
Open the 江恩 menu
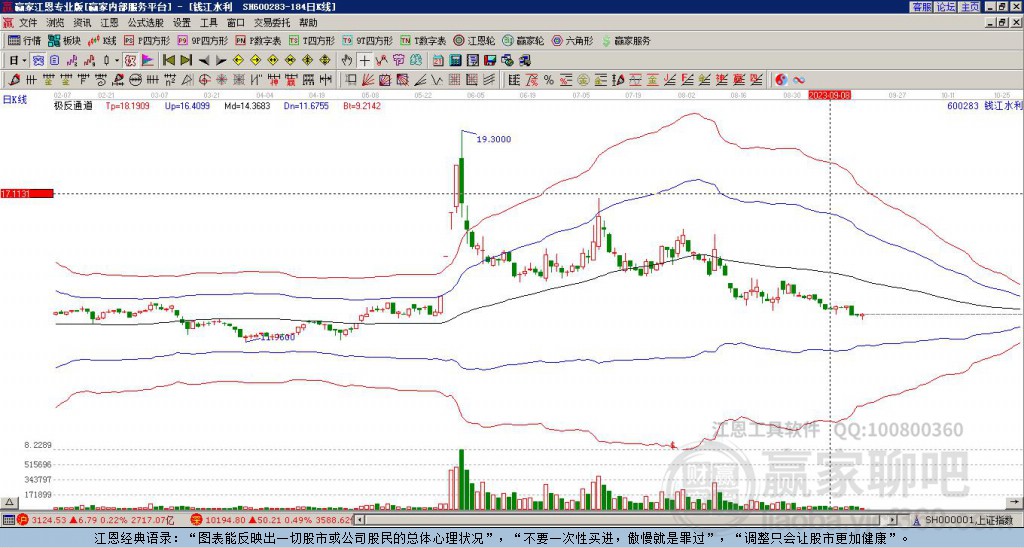pyautogui.click(x=109, y=23)
